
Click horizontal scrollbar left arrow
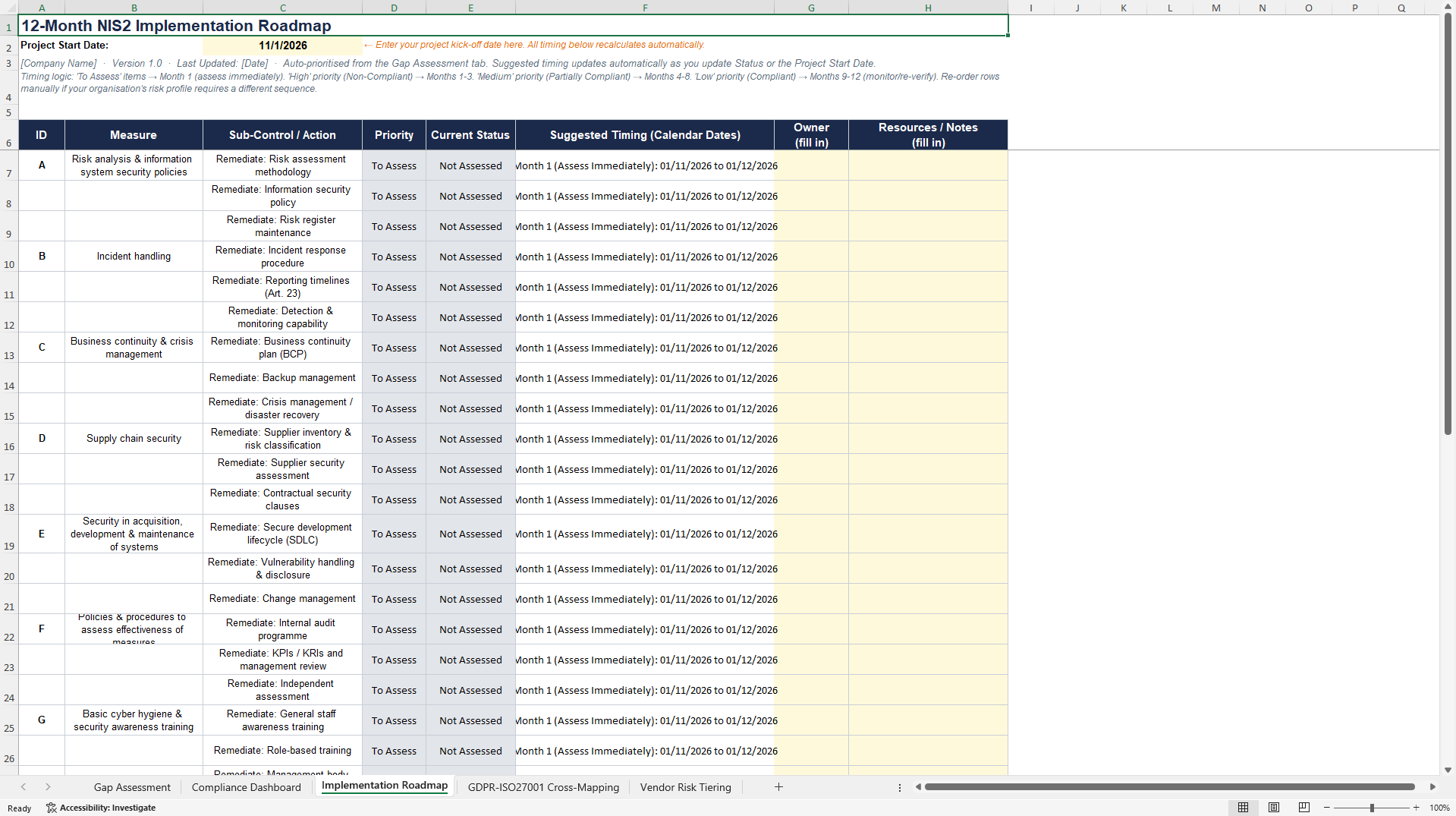click(918, 787)
